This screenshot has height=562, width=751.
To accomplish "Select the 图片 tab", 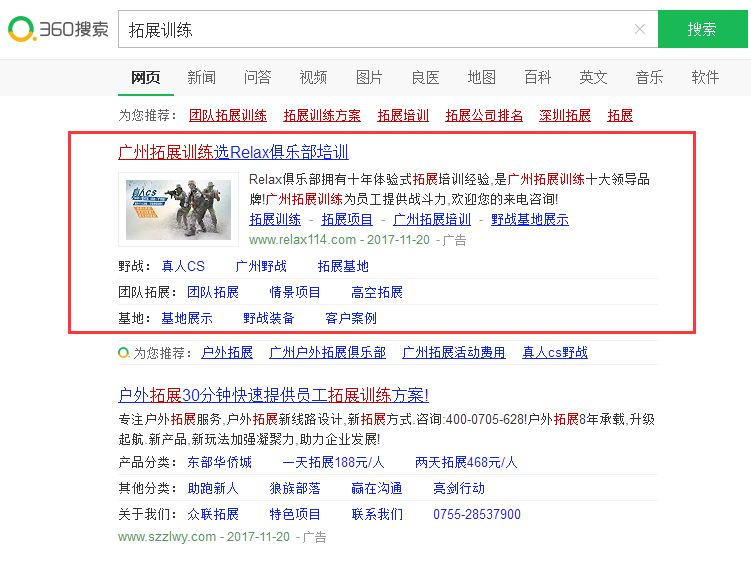I will coord(369,77).
